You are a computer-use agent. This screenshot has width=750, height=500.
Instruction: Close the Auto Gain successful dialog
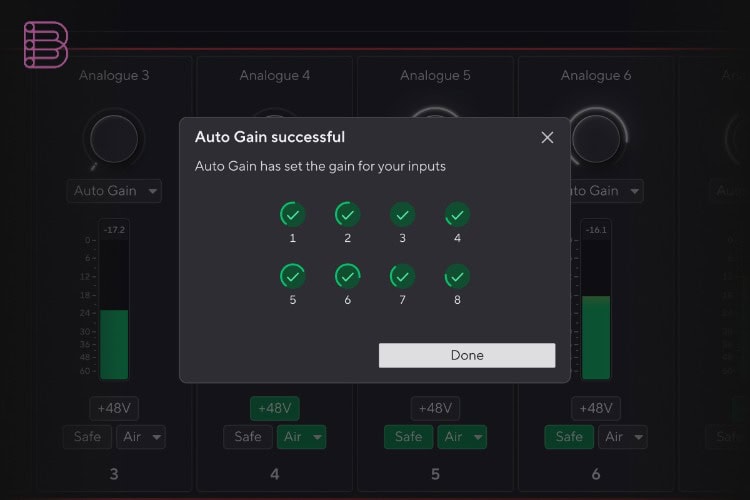point(547,138)
